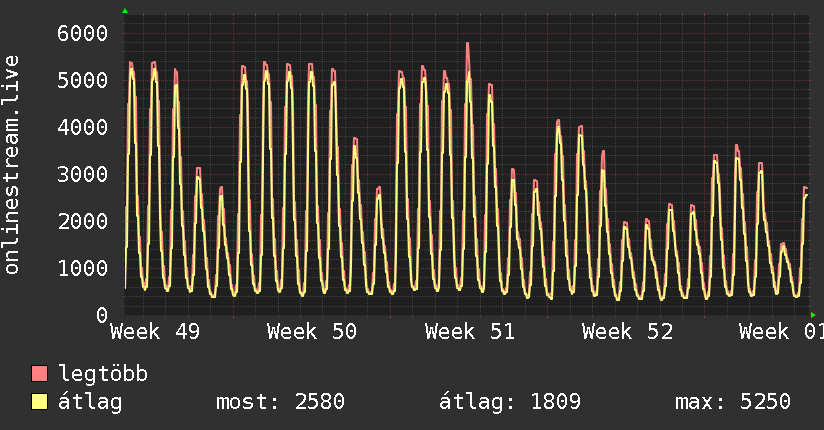This screenshot has height=430, width=824.
Task: Click the 4000 y-axis tick label
Action: pos(83,127)
